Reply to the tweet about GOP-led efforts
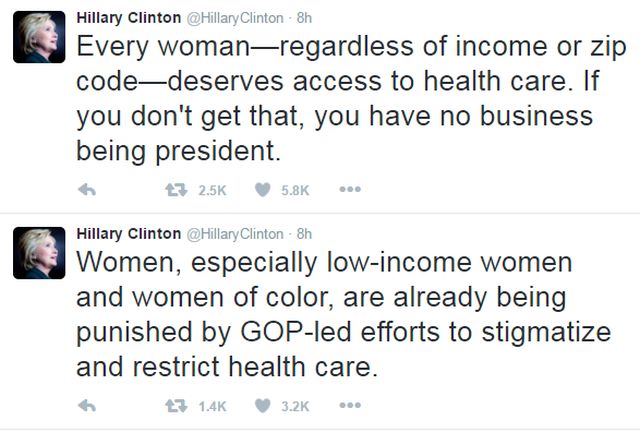The image size is (640, 433). tap(86, 405)
